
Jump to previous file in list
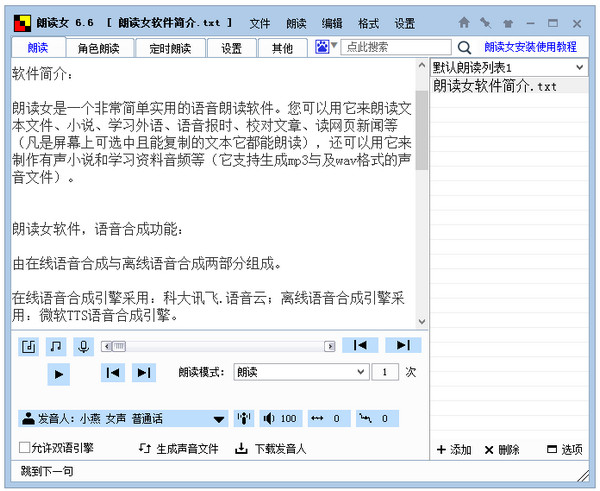[x=360, y=345]
